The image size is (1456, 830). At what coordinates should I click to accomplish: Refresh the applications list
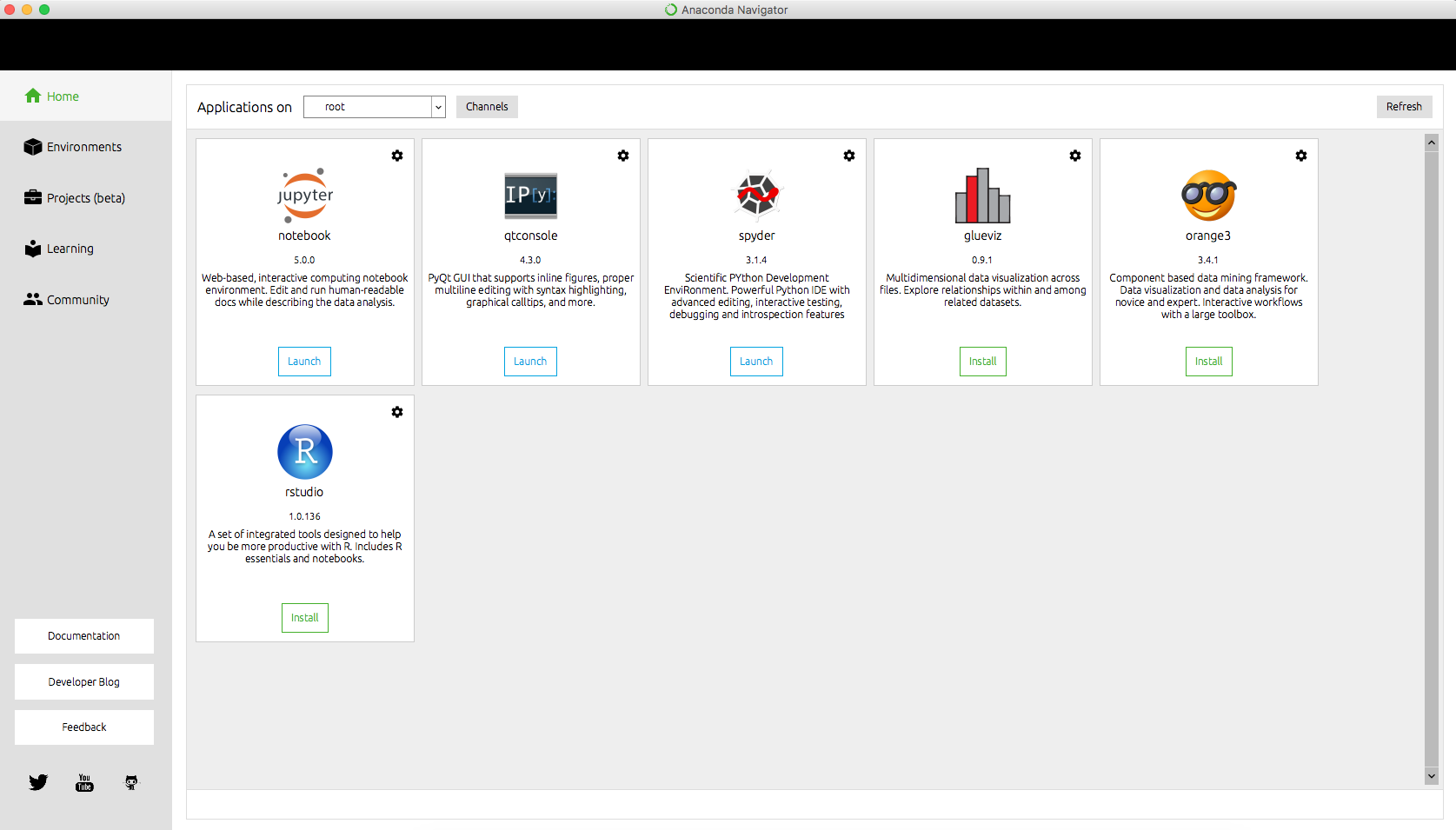1404,107
